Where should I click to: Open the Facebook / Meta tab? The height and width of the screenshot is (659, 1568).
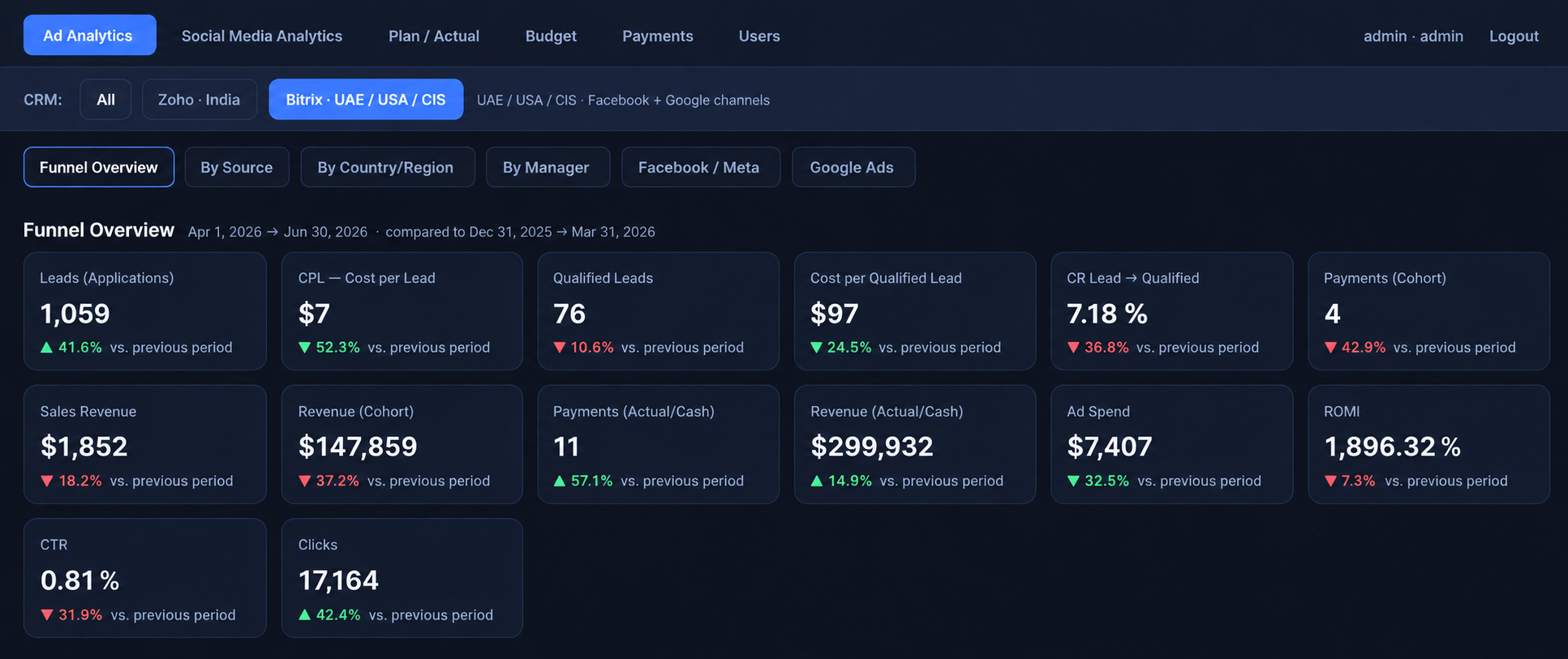click(701, 167)
